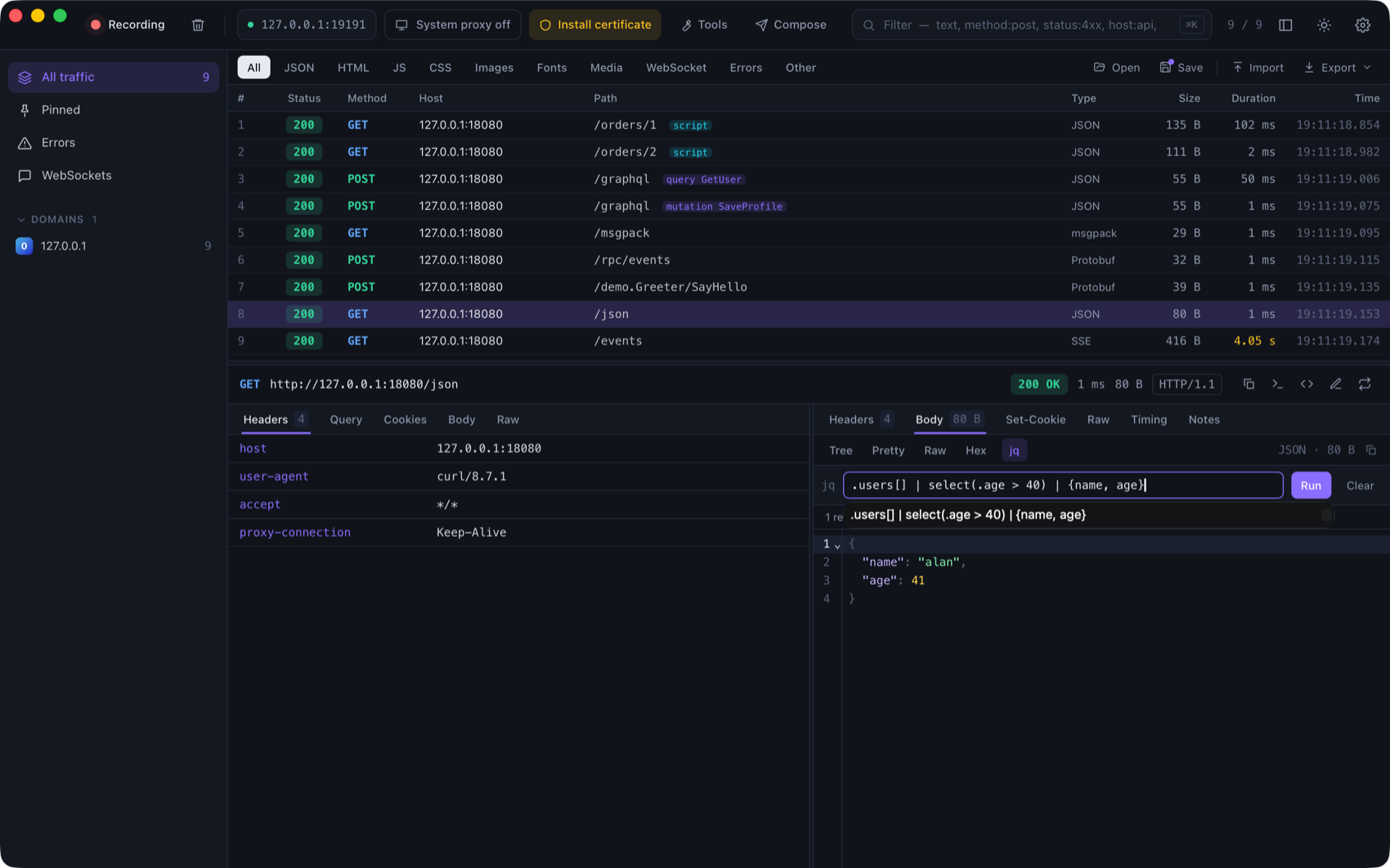Toggle the Recording button
This screenshot has height=868, width=1390.
click(128, 25)
